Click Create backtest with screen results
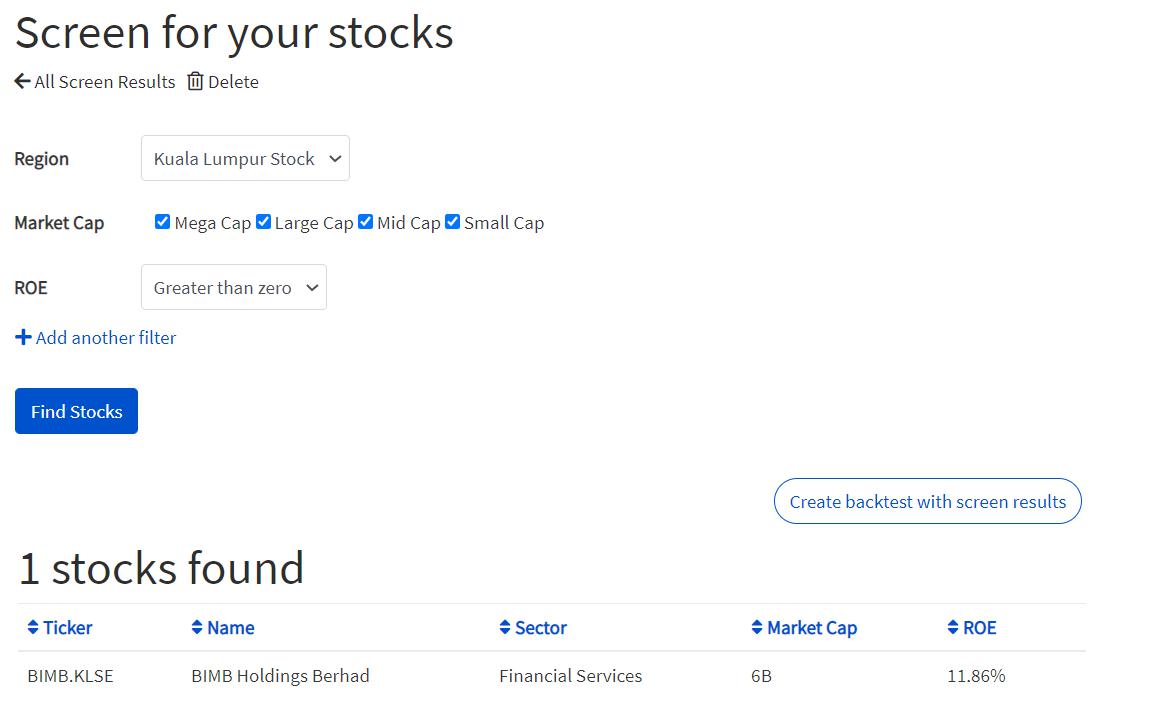The image size is (1155, 728). tap(927, 502)
